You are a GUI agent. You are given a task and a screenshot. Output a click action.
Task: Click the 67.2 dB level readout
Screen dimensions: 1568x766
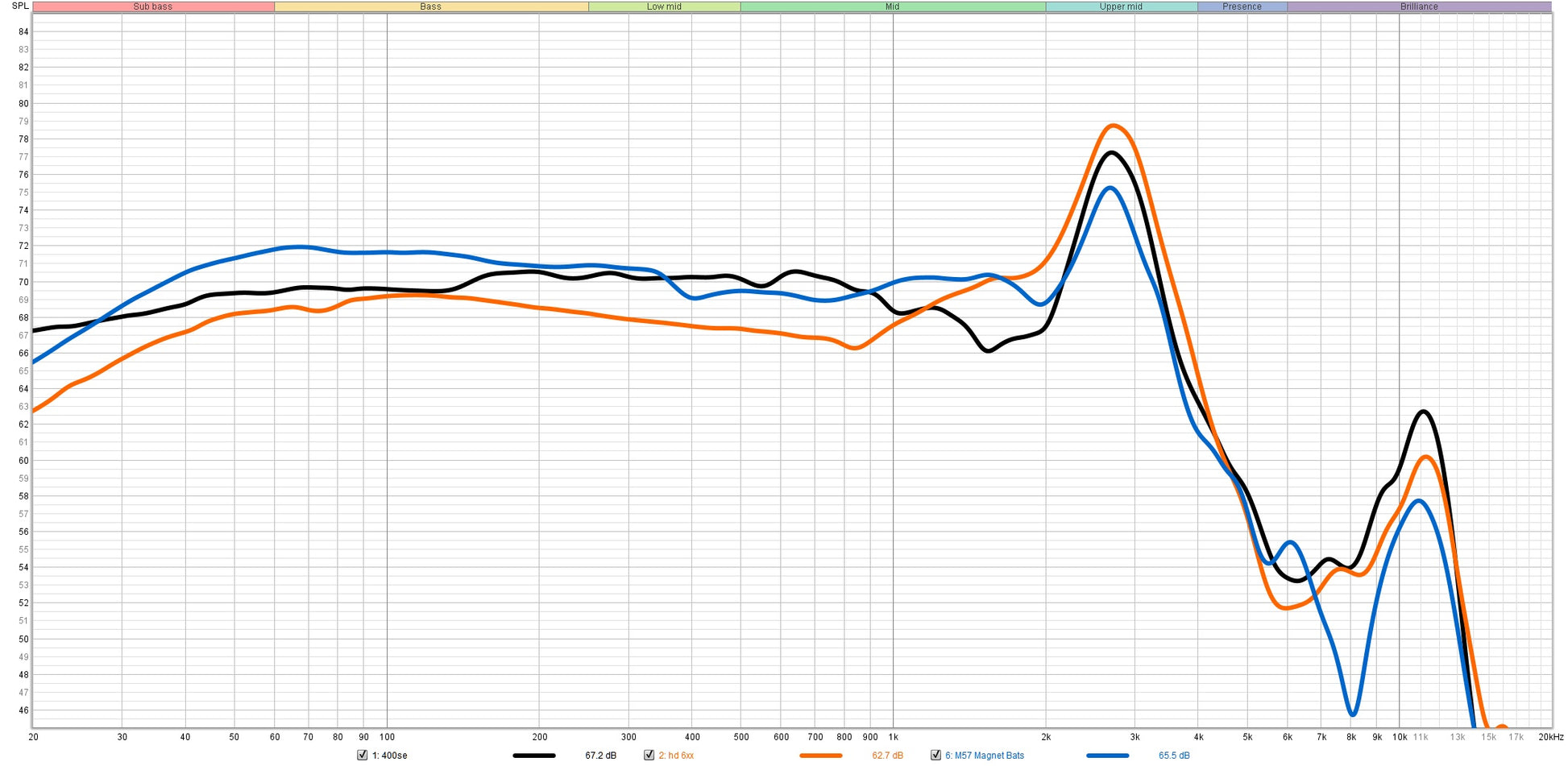pos(600,756)
